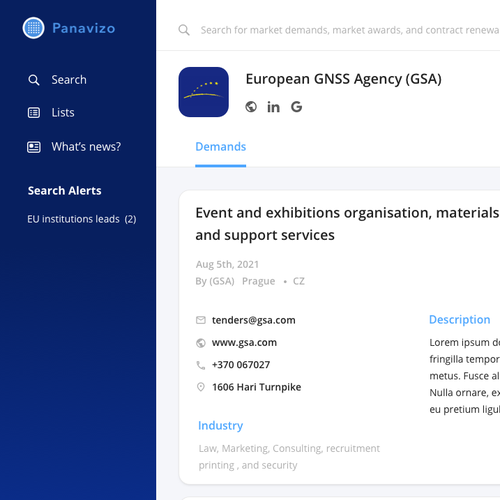Screen dimensions: 500x500
Task: Click the envelope icon next to tenders@gsa.com
Action: (x=201, y=320)
